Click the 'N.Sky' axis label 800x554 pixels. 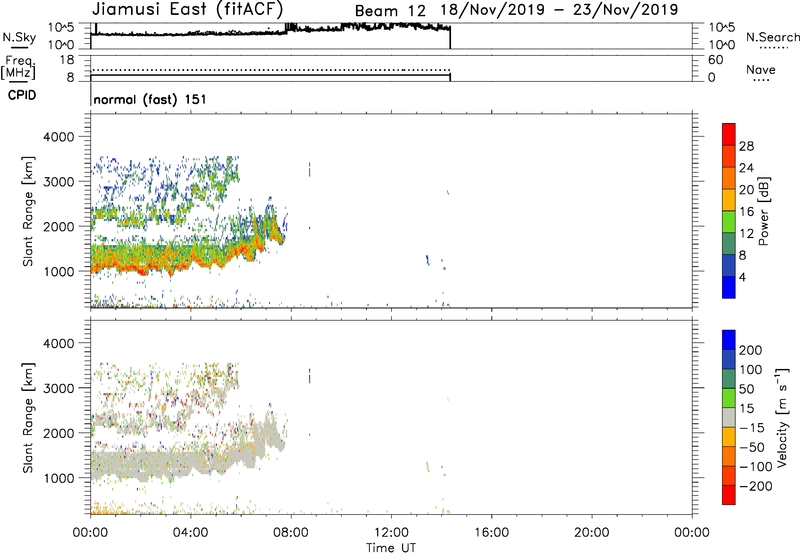pyautogui.click(x=19, y=37)
